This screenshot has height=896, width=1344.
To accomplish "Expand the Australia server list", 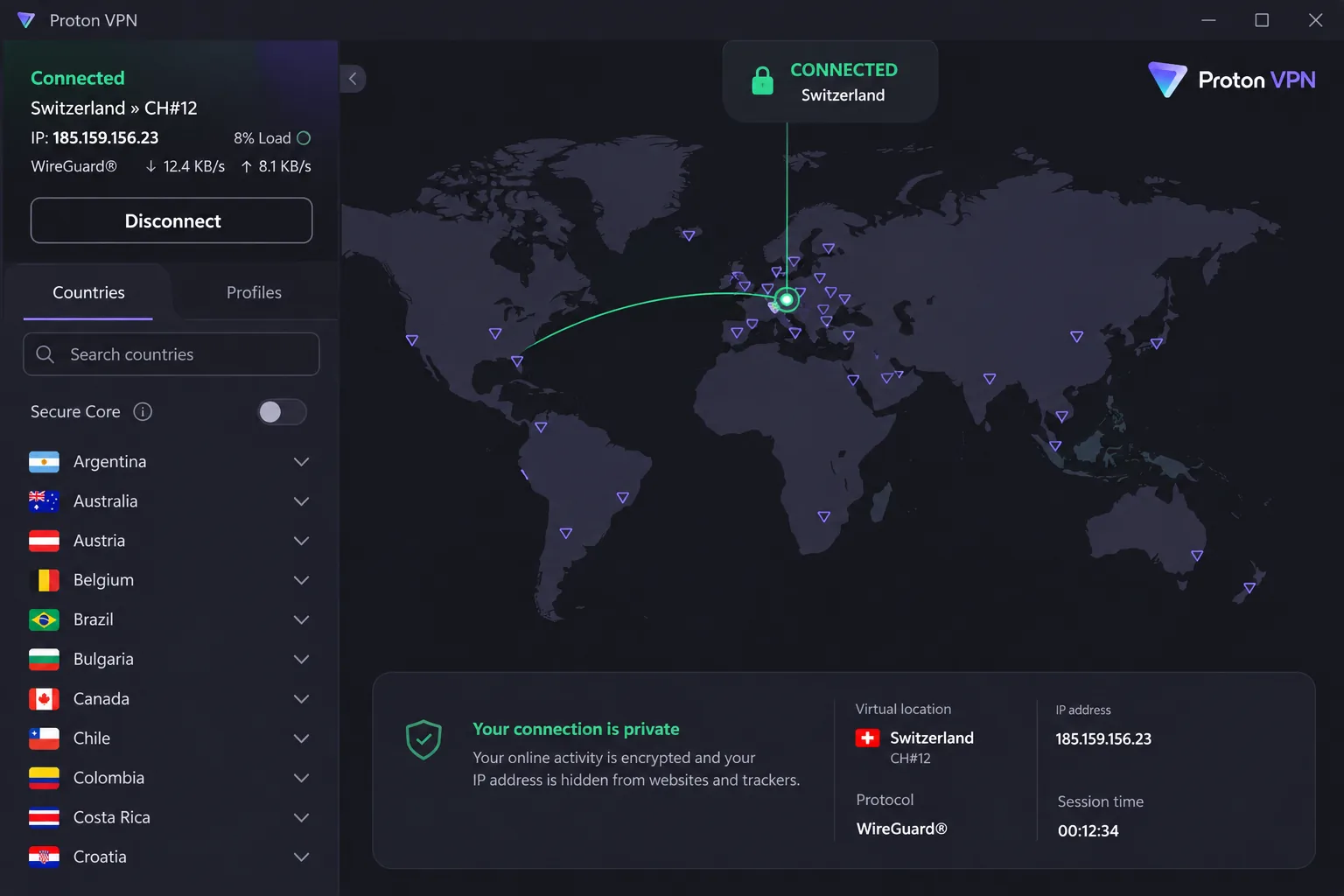I will 301,501.
